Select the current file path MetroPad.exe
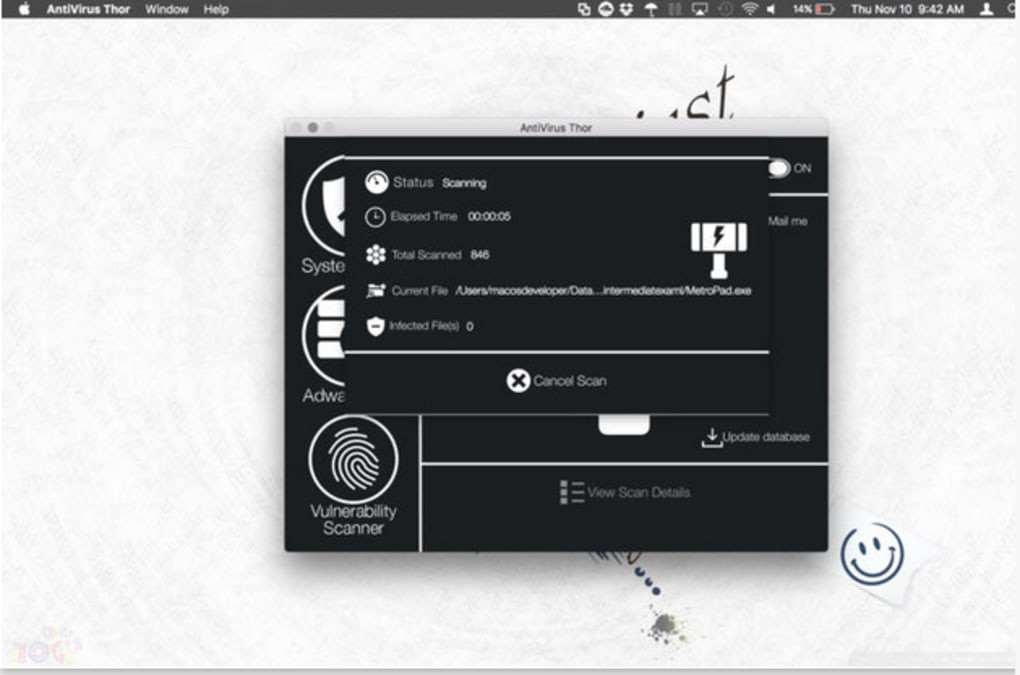The image size is (1020, 675). [x=603, y=291]
